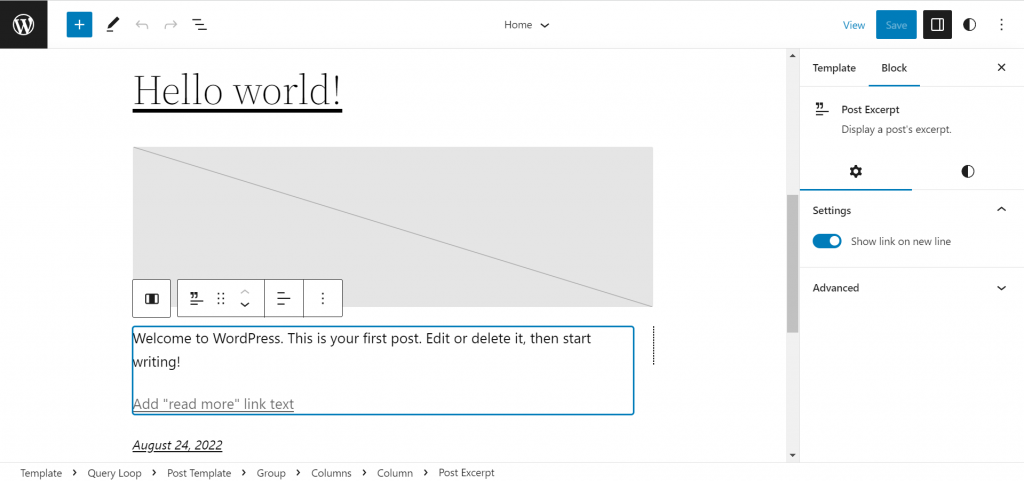Move block down with the down chevron
This screenshot has height=481, width=1024.
point(244,305)
